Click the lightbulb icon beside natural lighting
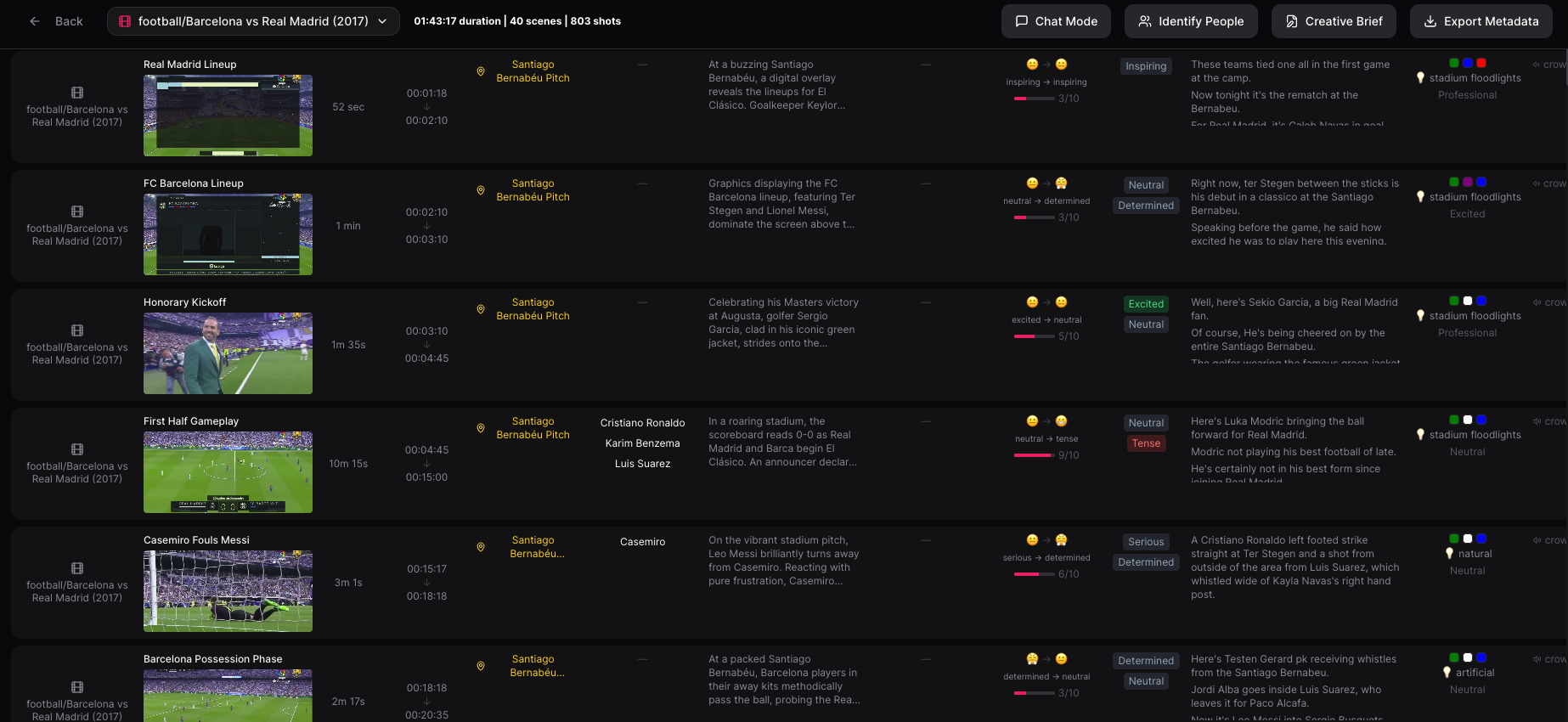1568x722 pixels. tap(1450, 554)
